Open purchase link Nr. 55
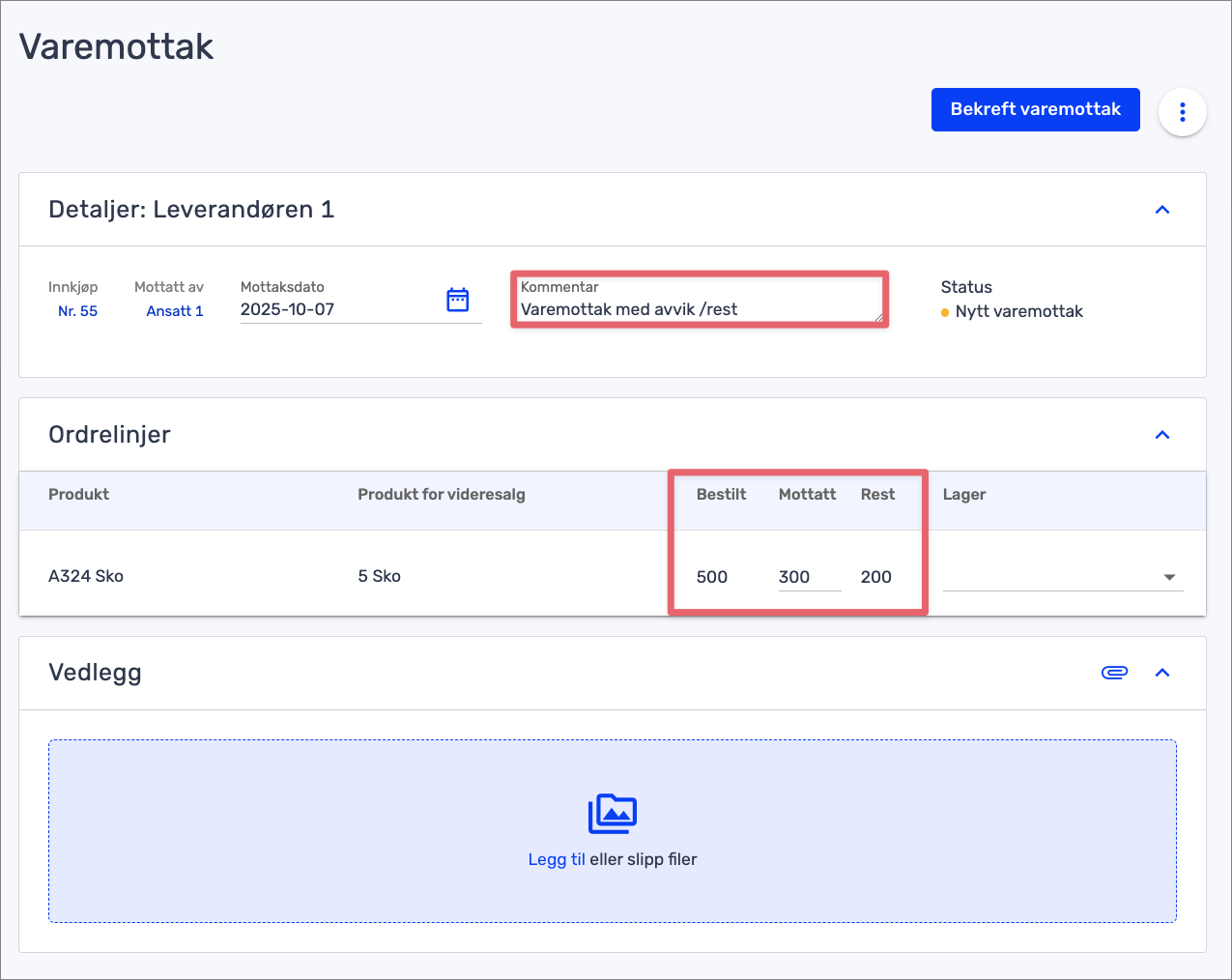The width and height of the screenshot is (1232, 980). [x=77, y=311]
